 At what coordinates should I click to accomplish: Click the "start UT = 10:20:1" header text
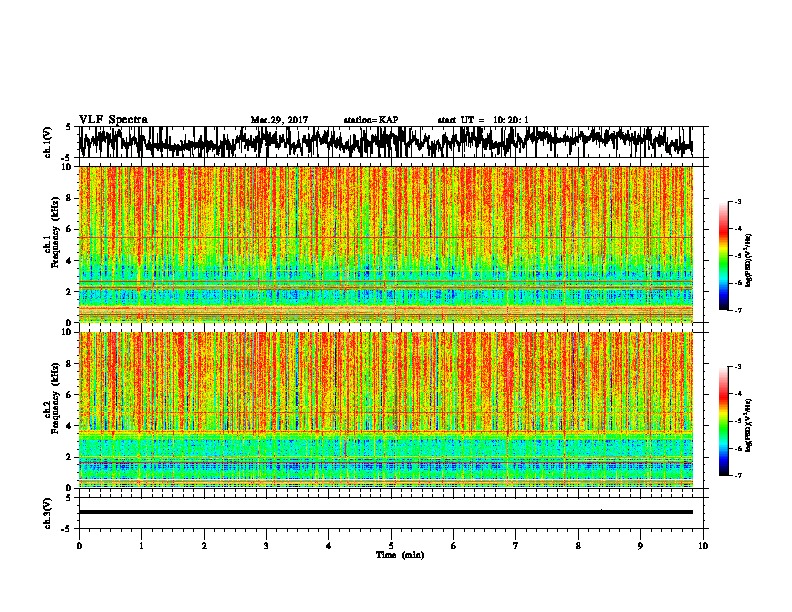pos(483,120)
